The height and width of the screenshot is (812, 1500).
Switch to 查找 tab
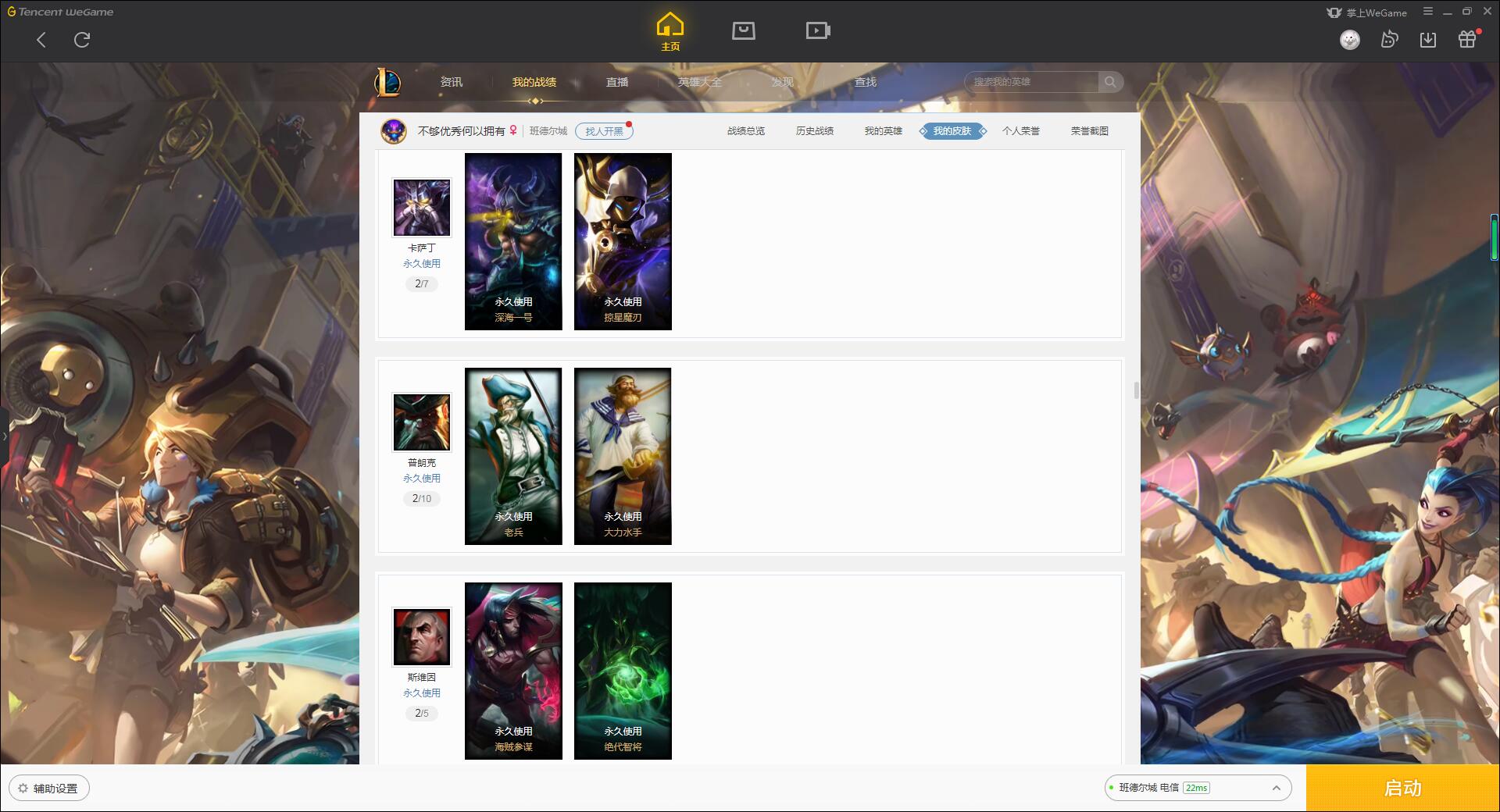(x=866, y=82)
